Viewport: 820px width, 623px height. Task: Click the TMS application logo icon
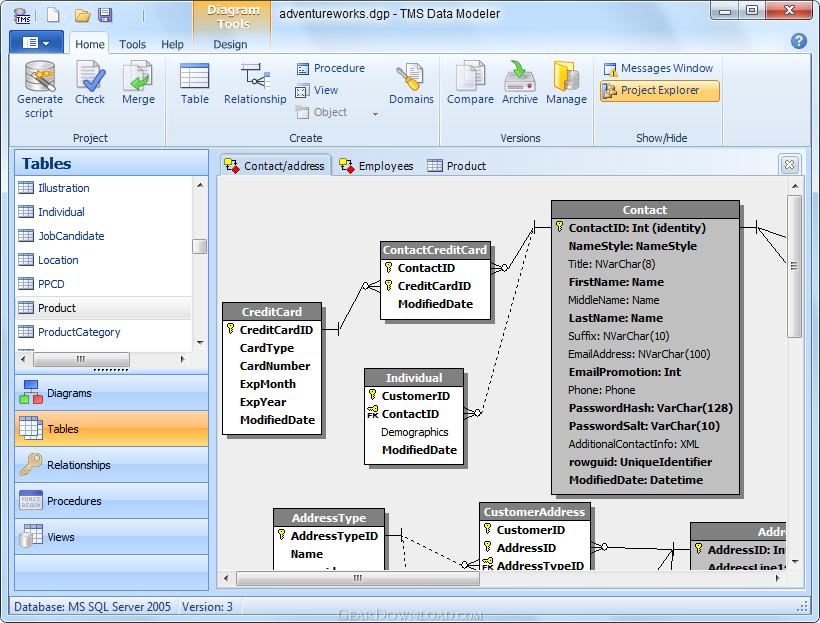coord(22,15)
